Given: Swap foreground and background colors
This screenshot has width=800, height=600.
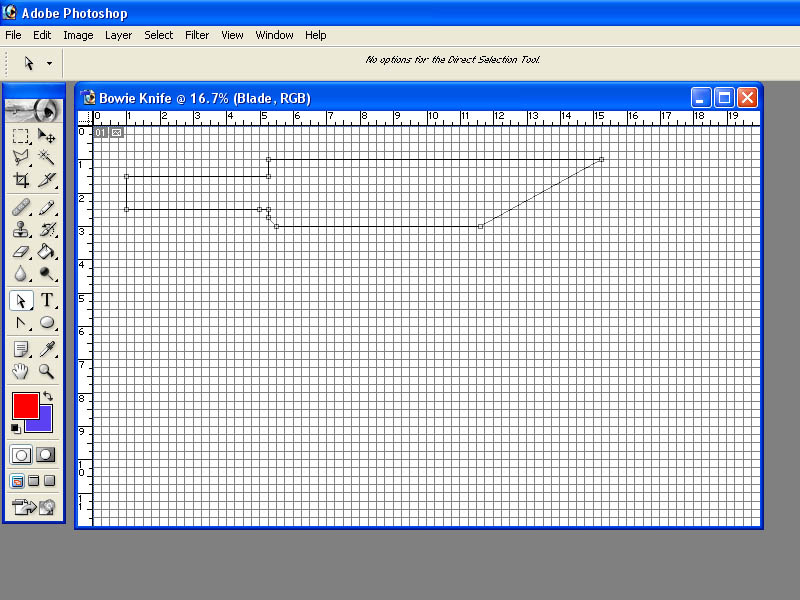Looking at the screenshot, I should click(x=48, y=396).
